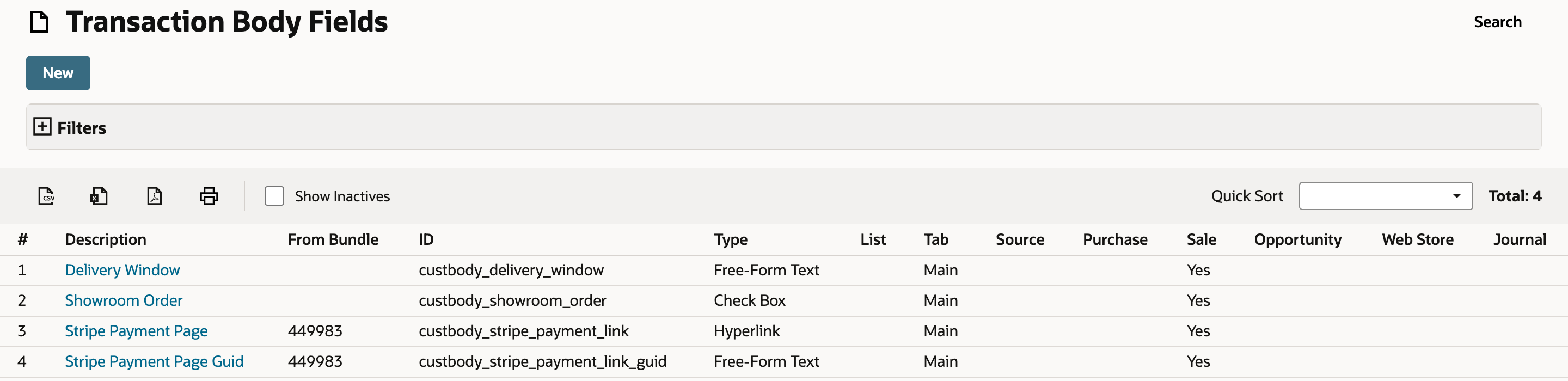Select the custbody_stripe_payment_link_guid ID cell

542,361
